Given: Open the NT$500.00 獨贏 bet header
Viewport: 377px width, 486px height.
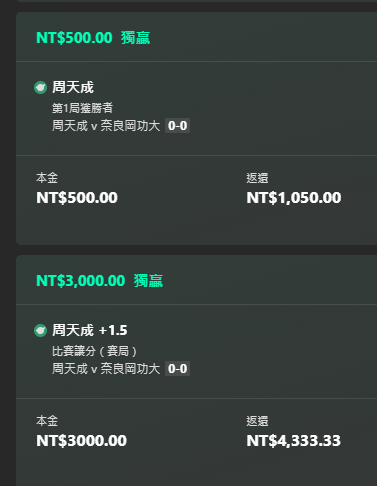Looking at the screenshot, I should tap(93, 38).
